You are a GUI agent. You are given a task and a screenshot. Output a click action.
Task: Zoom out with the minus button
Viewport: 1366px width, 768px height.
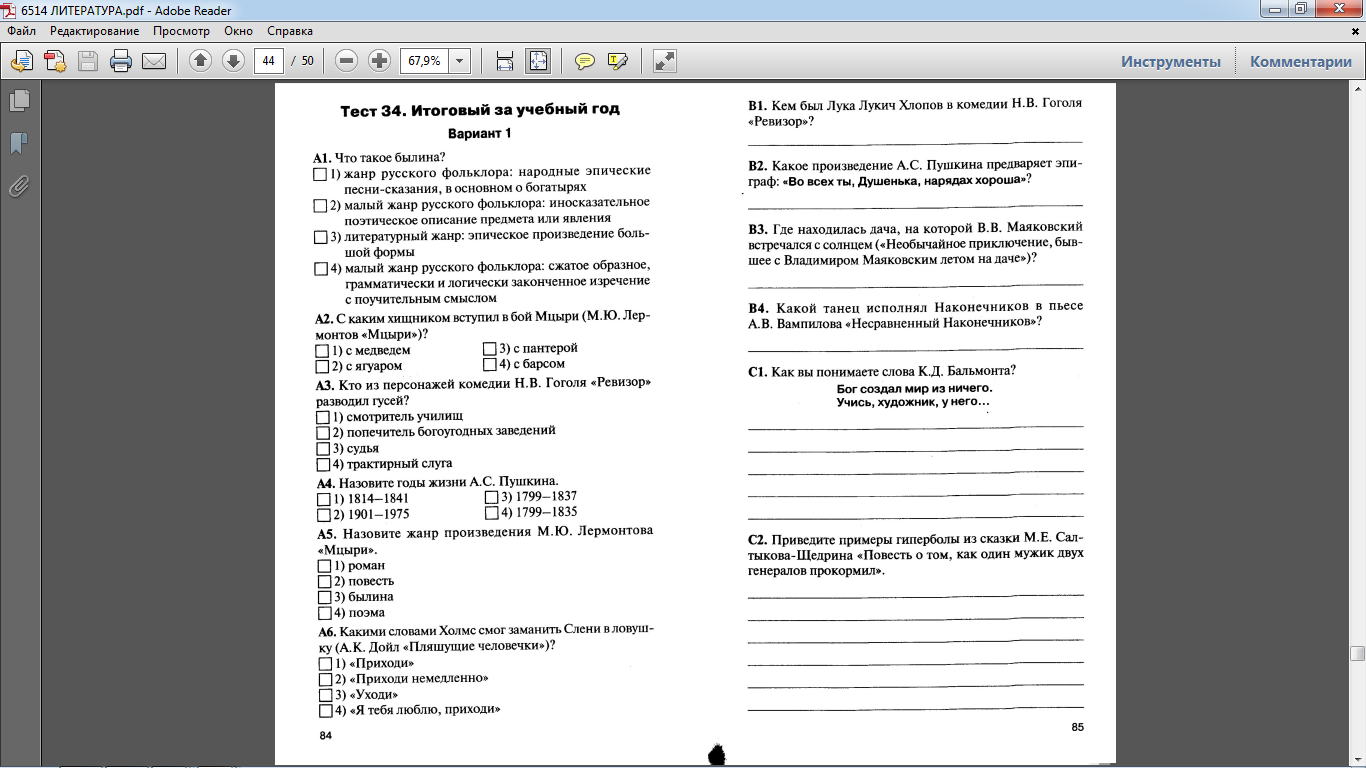click(347, 61)
